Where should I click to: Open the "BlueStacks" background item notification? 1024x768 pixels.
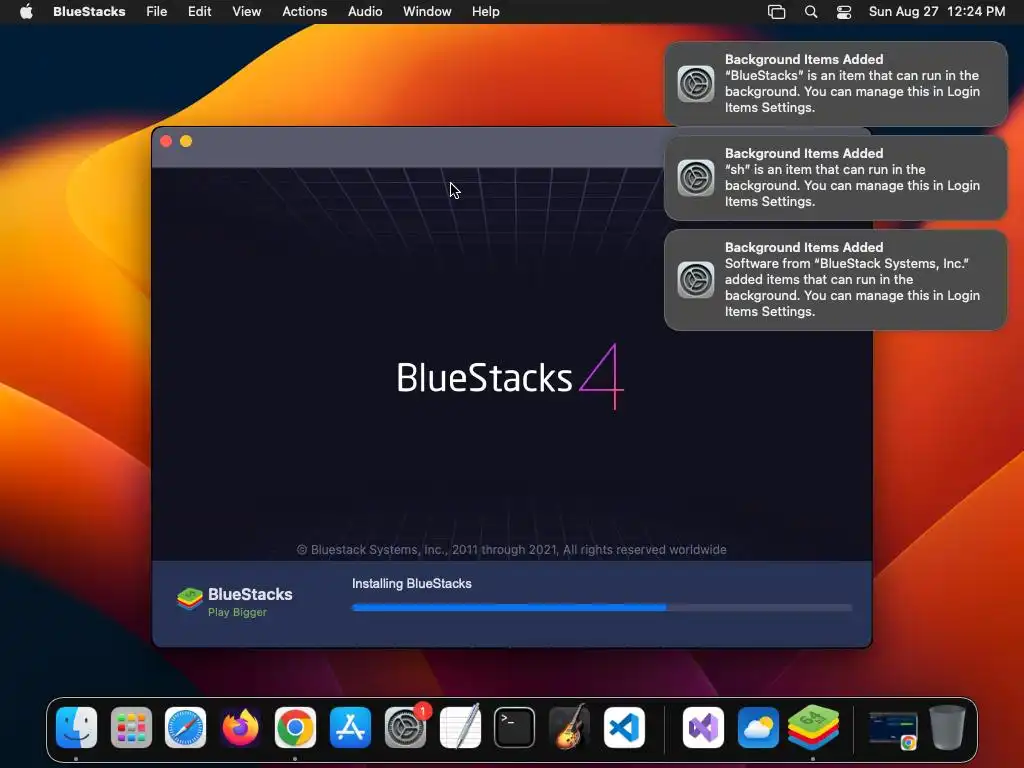pos(835,84)
